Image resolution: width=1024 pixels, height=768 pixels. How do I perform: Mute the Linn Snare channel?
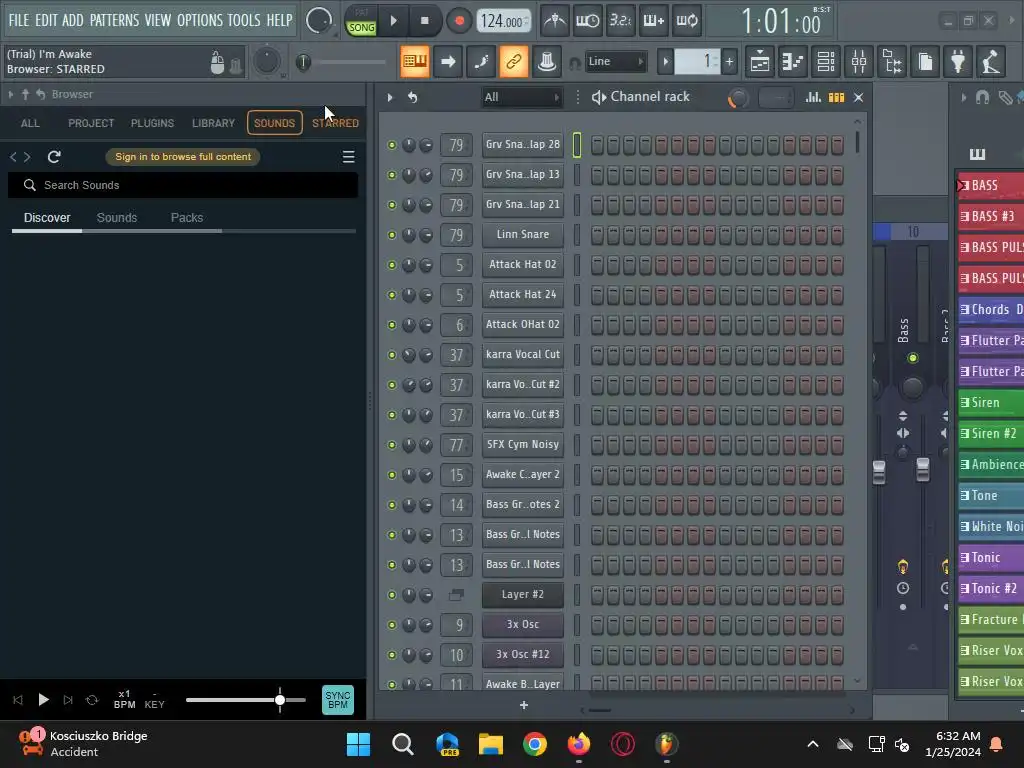pos(392,235)
